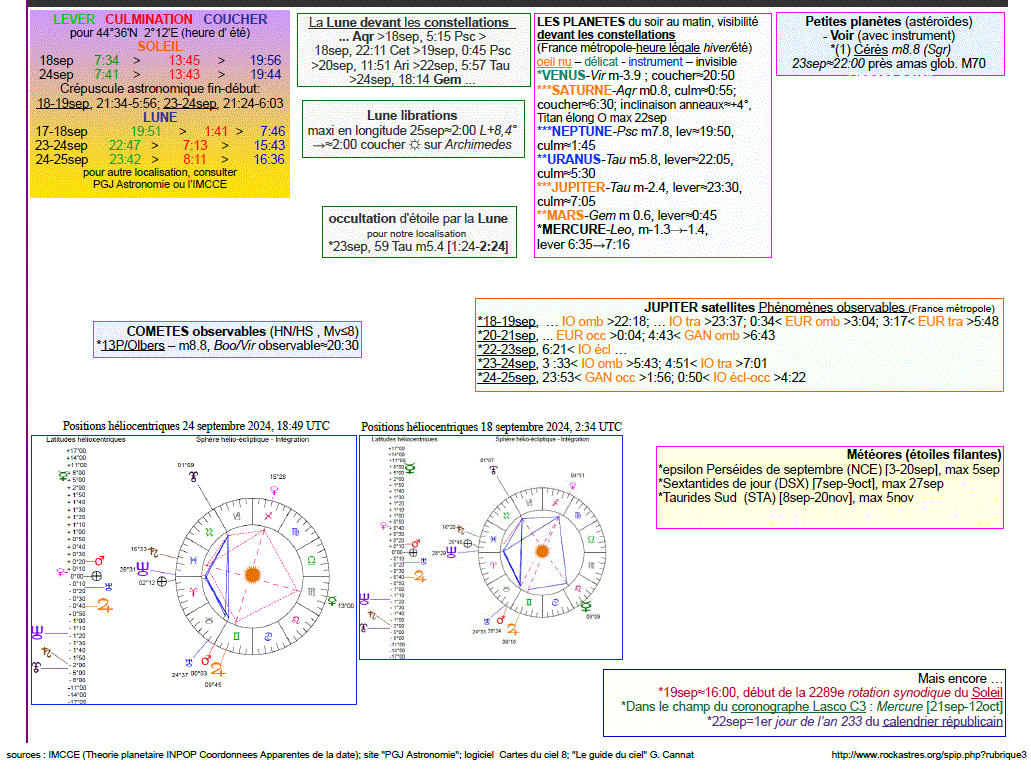Viewport: 1031px width, 772px height.
Task: Click the 'SOLEIL' section label
Action: click(160, 46)
